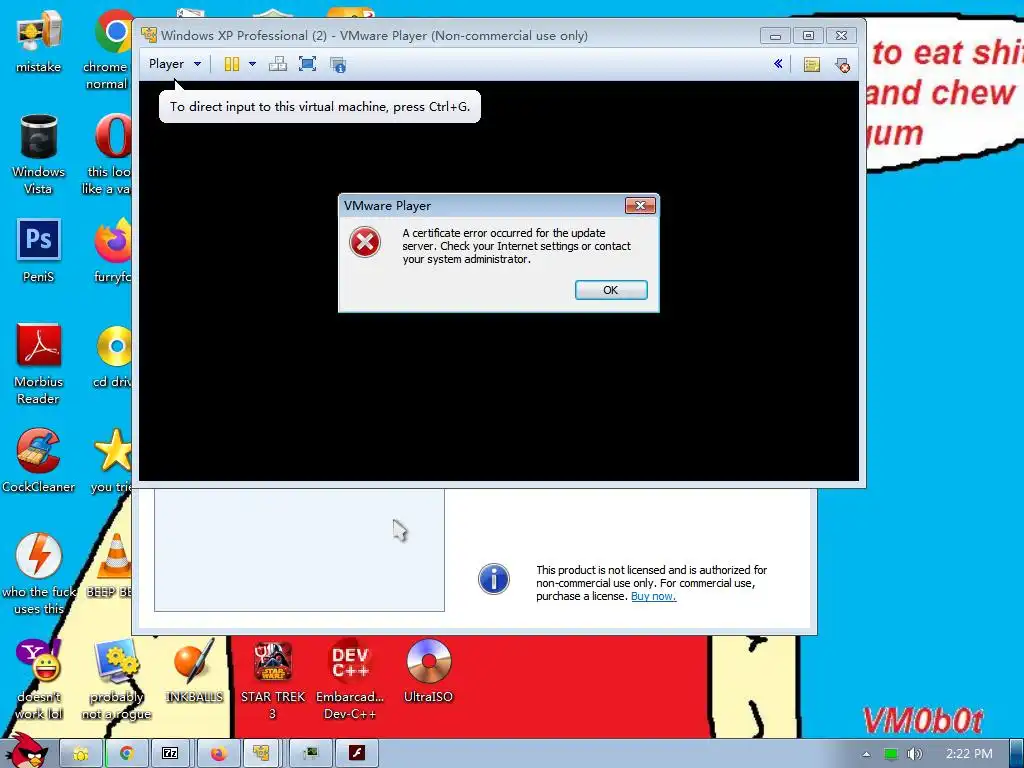Open 7-Zip from the taskbar
This screenshot has width=1024, height=768.
tap(170, 754)
